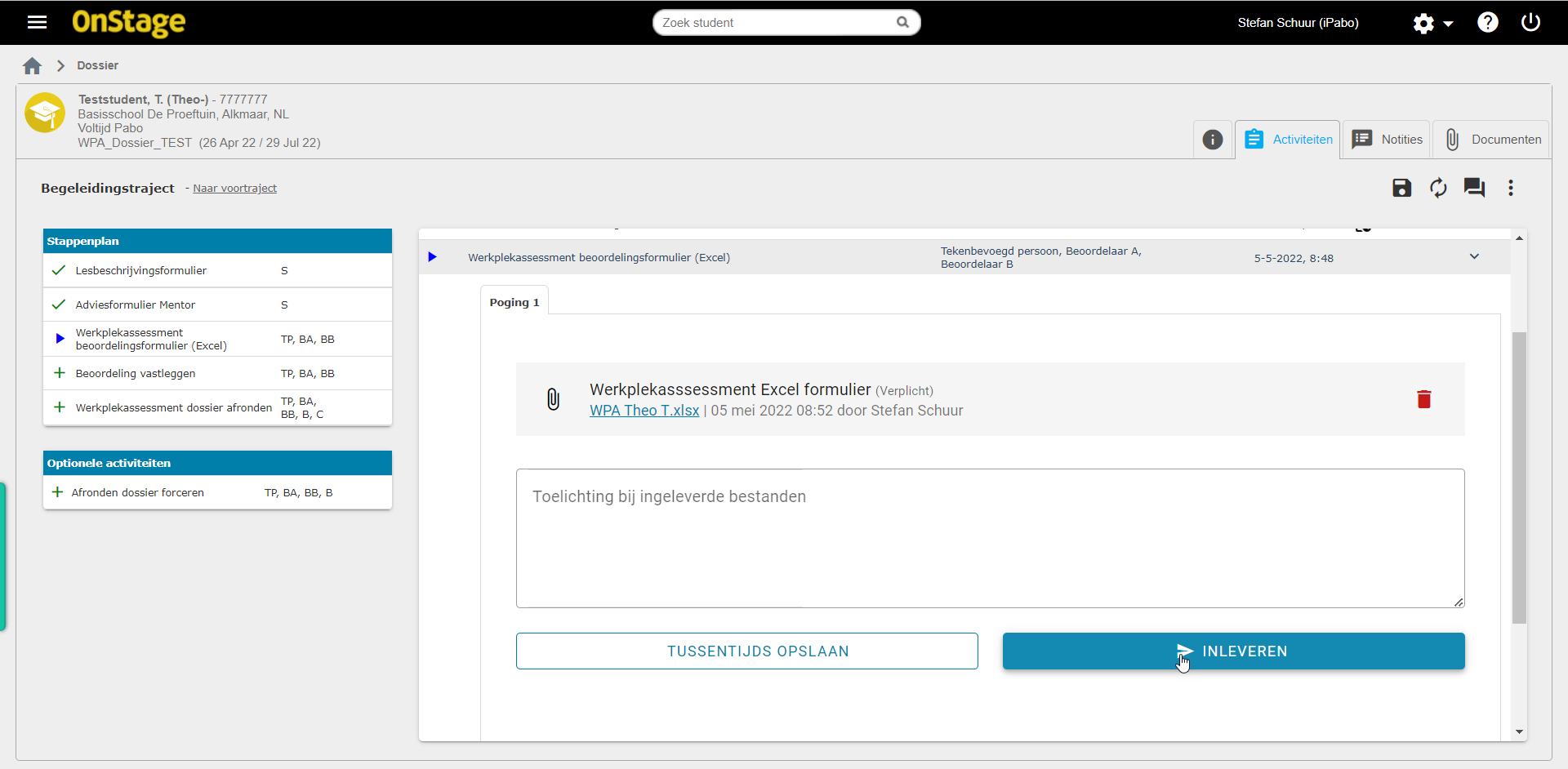Switch to the Activiteiten tab
Image resolution: width=1568 pixels, height=769 pixels.
1288,140
